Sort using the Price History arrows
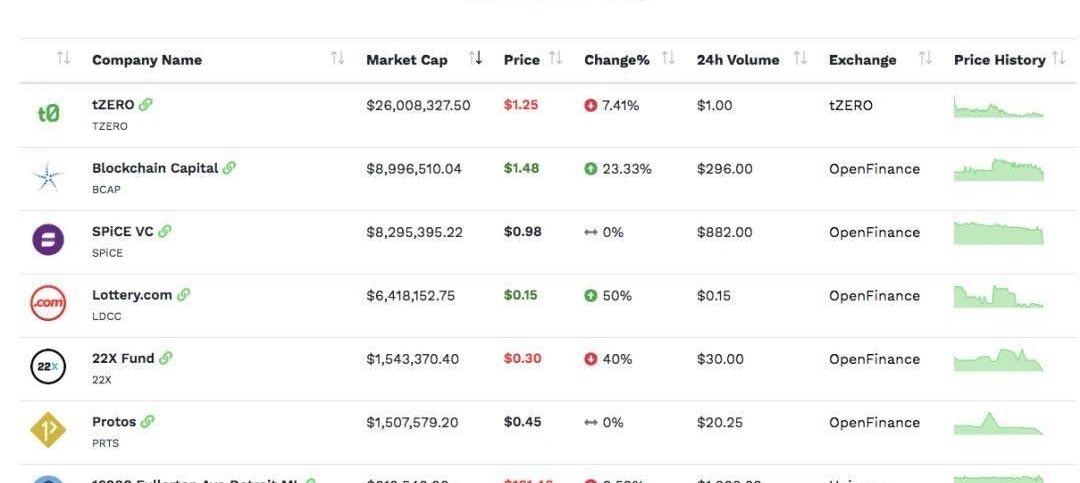The image size is (1080, 483). coord(1059,59)
